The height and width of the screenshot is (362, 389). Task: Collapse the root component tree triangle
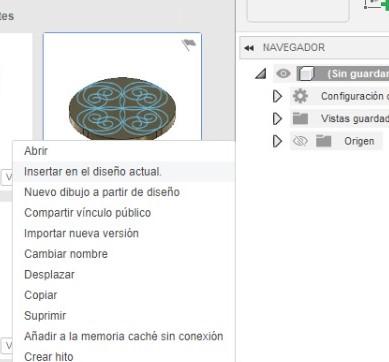click(x=261, y=74)
